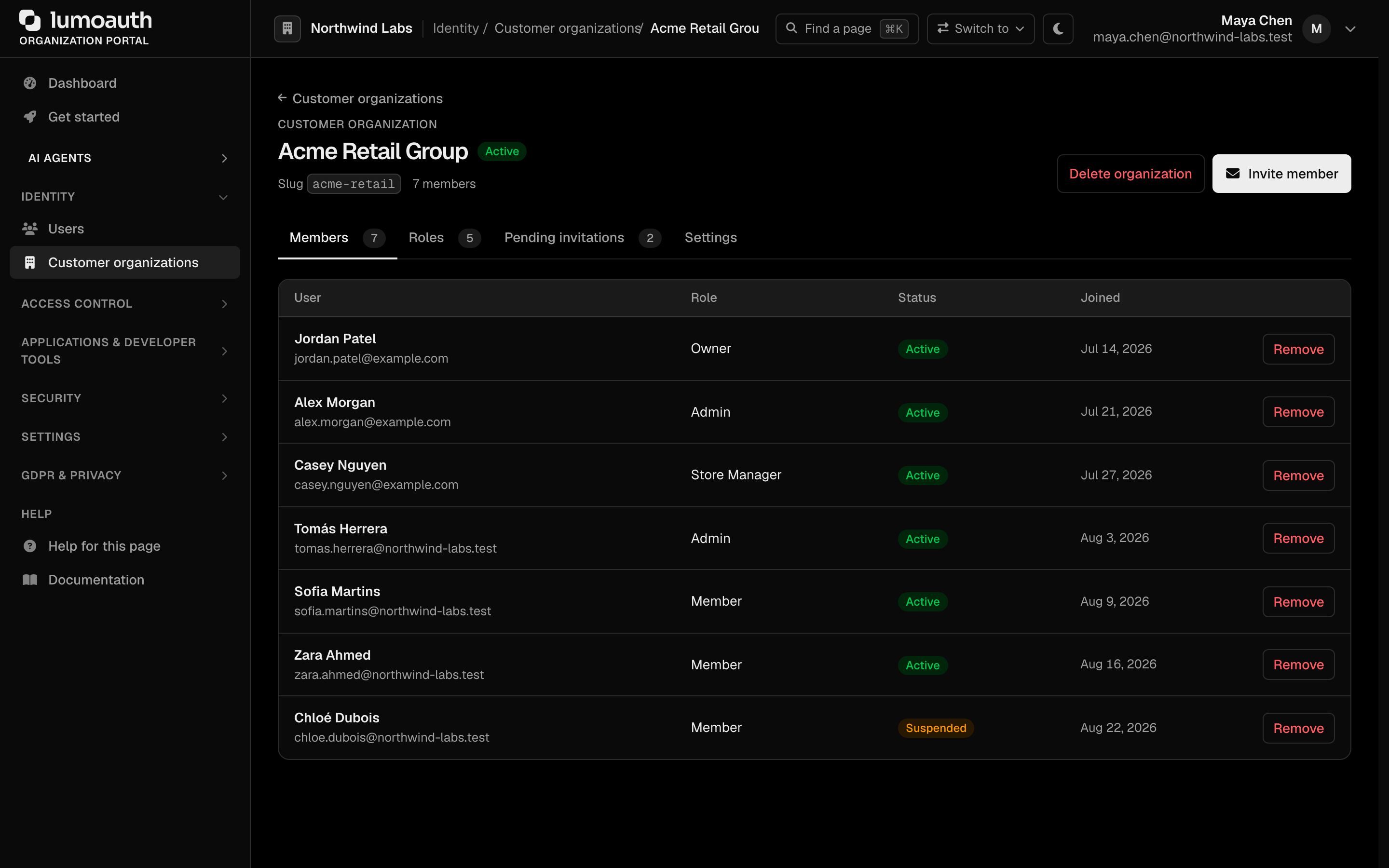Image resolution: width=1389 pixels, height=868 pixels.
Task: Switch to the Roles tab
Action: pos(444,238)
